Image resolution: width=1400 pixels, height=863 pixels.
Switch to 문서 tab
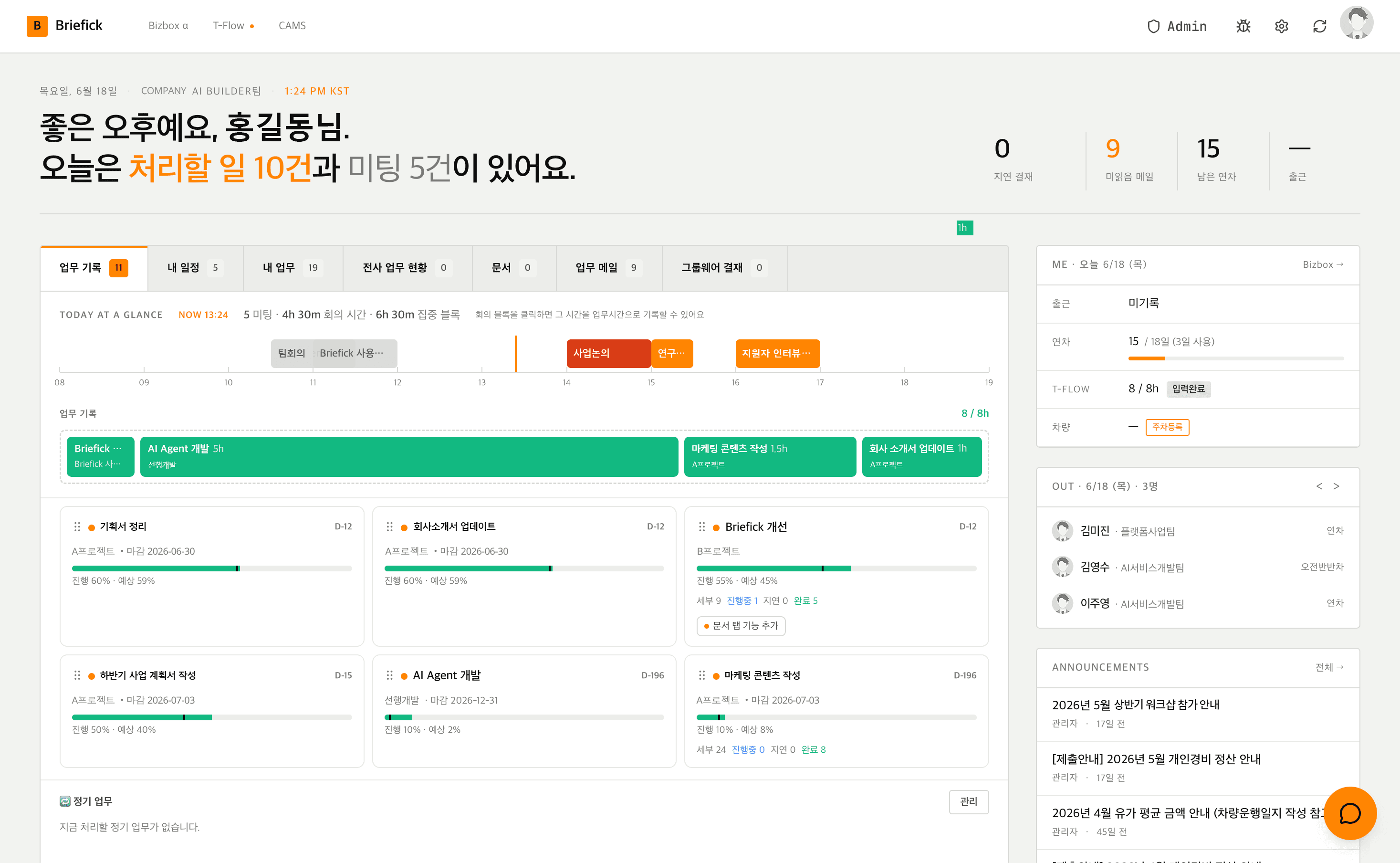pos(514,268)
